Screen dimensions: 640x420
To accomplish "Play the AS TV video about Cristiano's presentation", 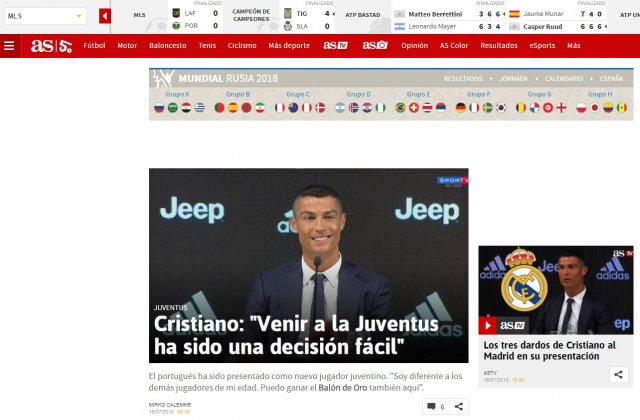I will coord(487,325).
